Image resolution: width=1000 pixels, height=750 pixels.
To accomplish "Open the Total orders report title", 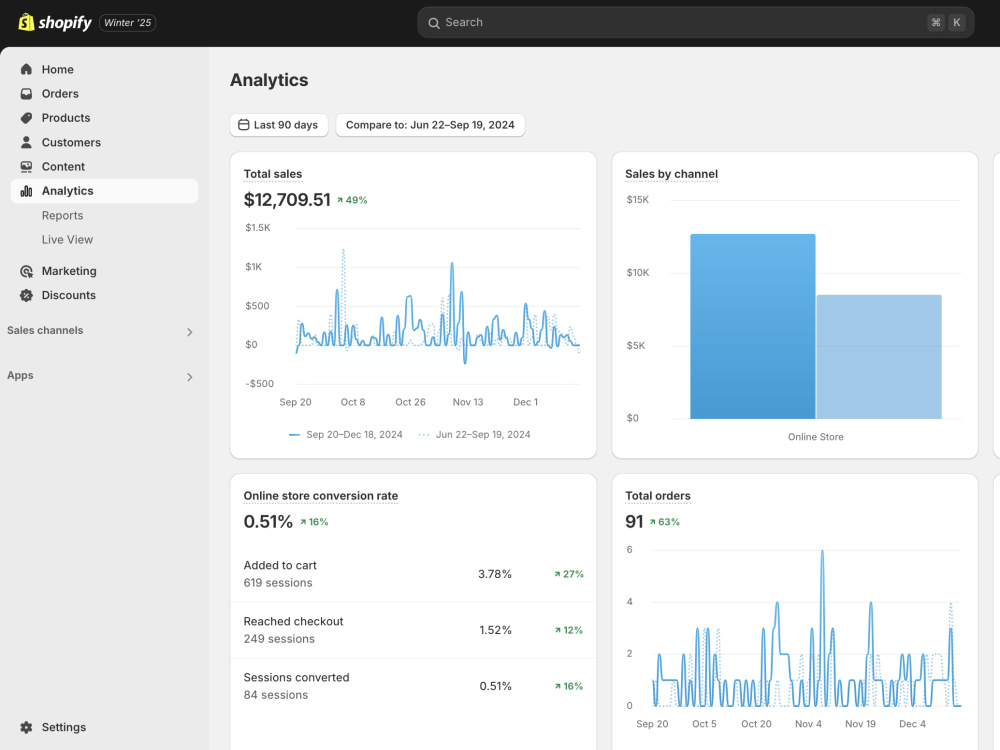I will coord(658,496).
